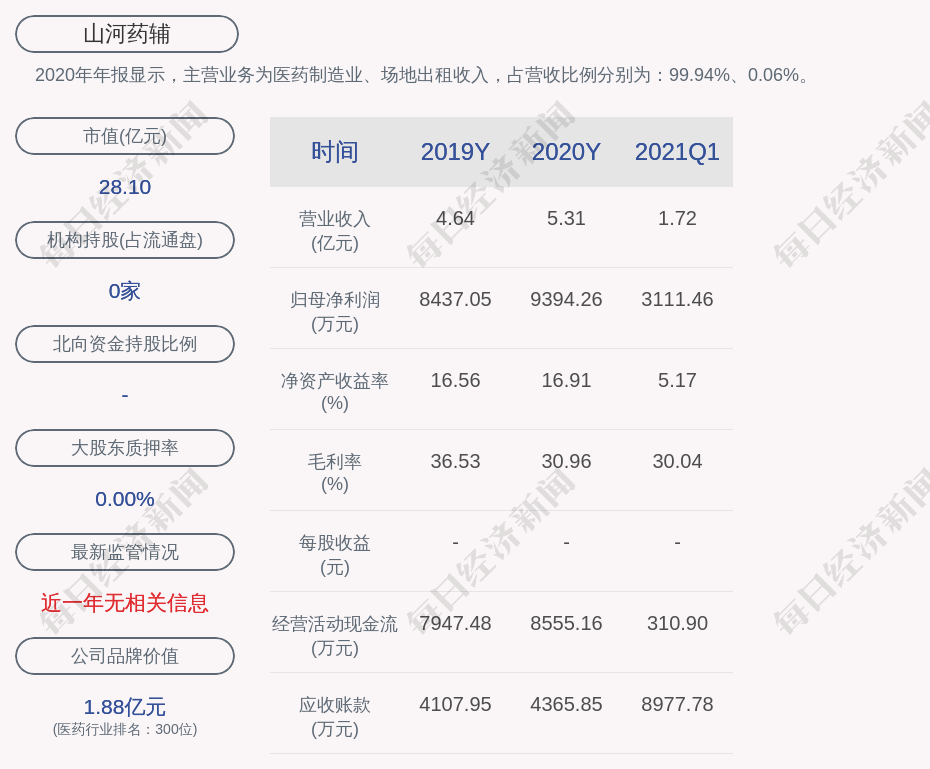Image resolution: width=930 pixels, height=769 pixels.
Task: Click the 28.10 market value figure
Action: click(x=125, y=187)
